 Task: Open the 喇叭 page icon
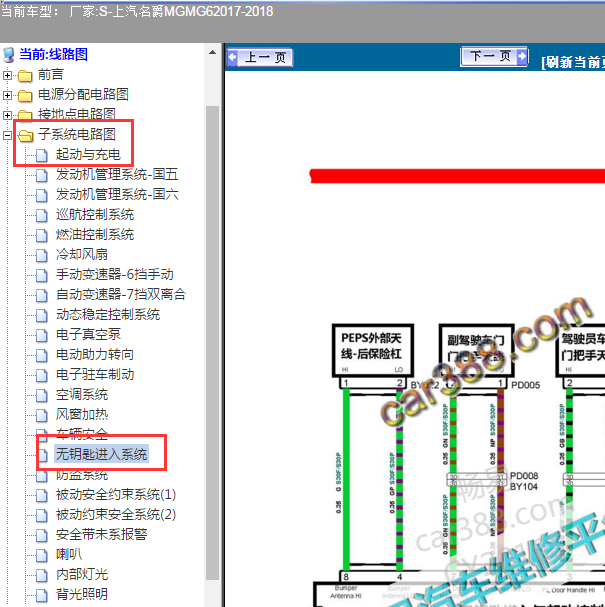click(41, 555)
